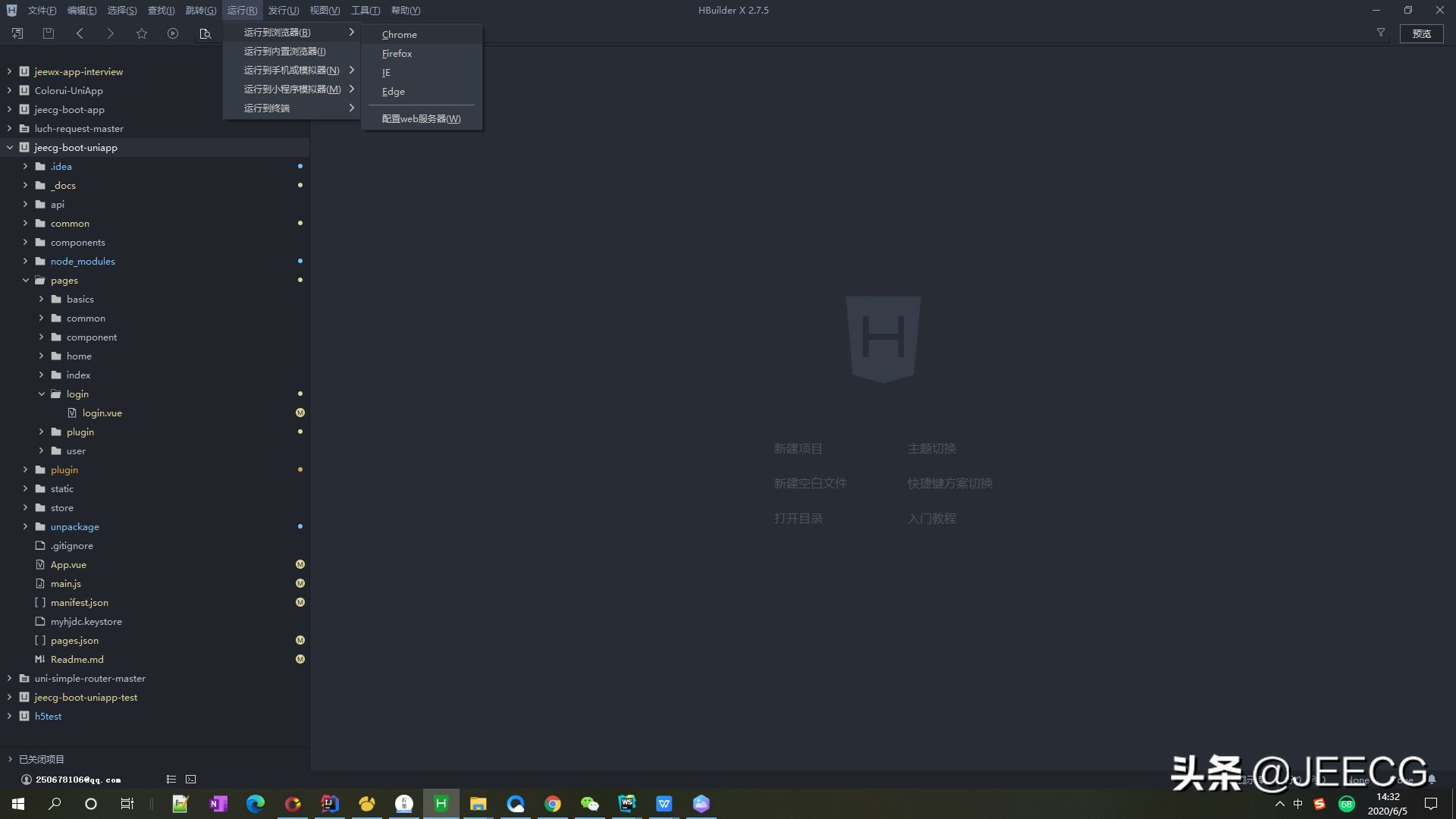Open the 文件(F) menu
Image resolution: width=1456 pixels, height=819 pixels.
click(42, 11)
